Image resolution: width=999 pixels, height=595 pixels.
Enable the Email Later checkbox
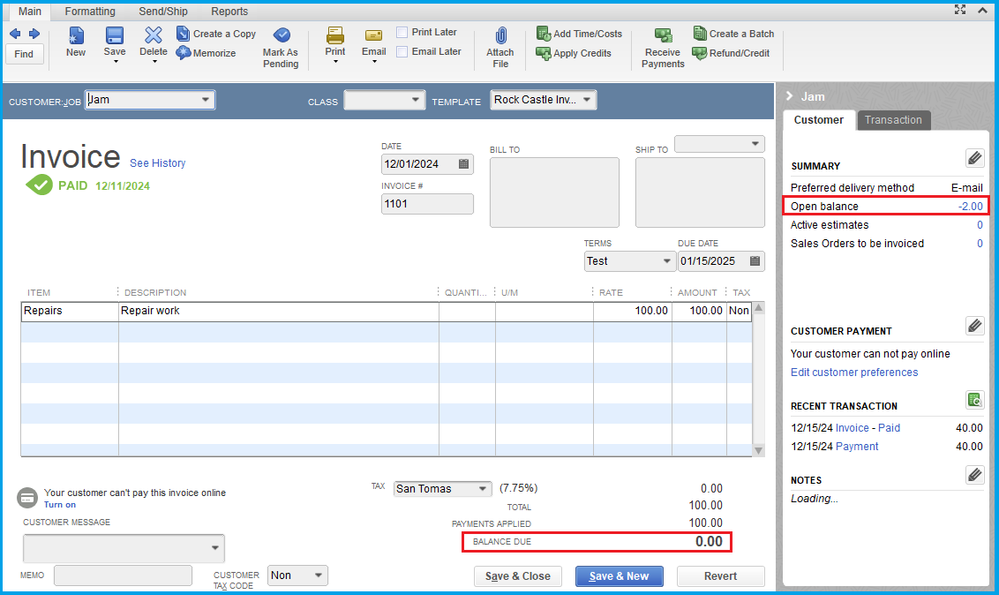click(x=402, y=52)
